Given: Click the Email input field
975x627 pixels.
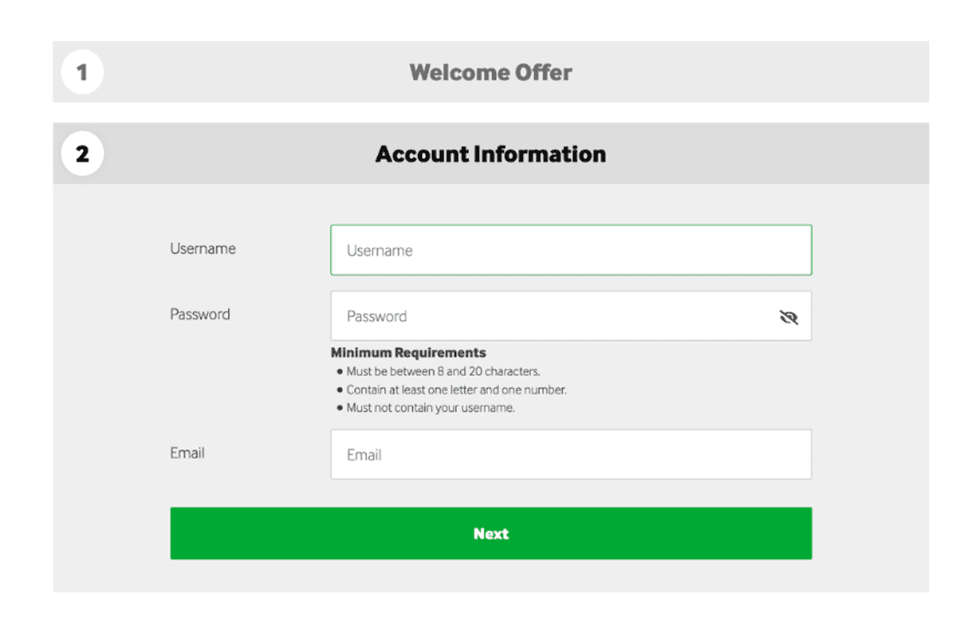Looking at the screenshot, I should pos(570,454).
